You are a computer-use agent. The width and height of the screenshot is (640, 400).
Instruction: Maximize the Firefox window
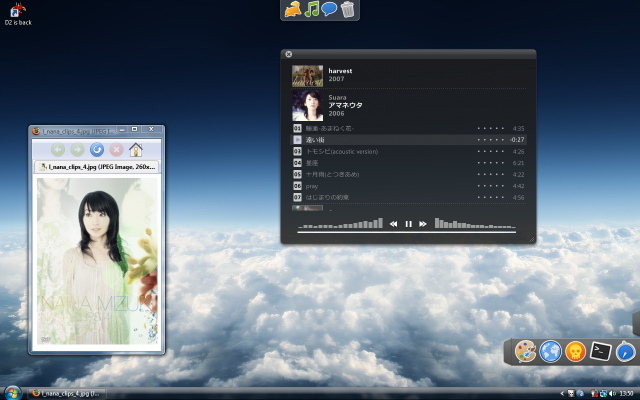point(134,129)
